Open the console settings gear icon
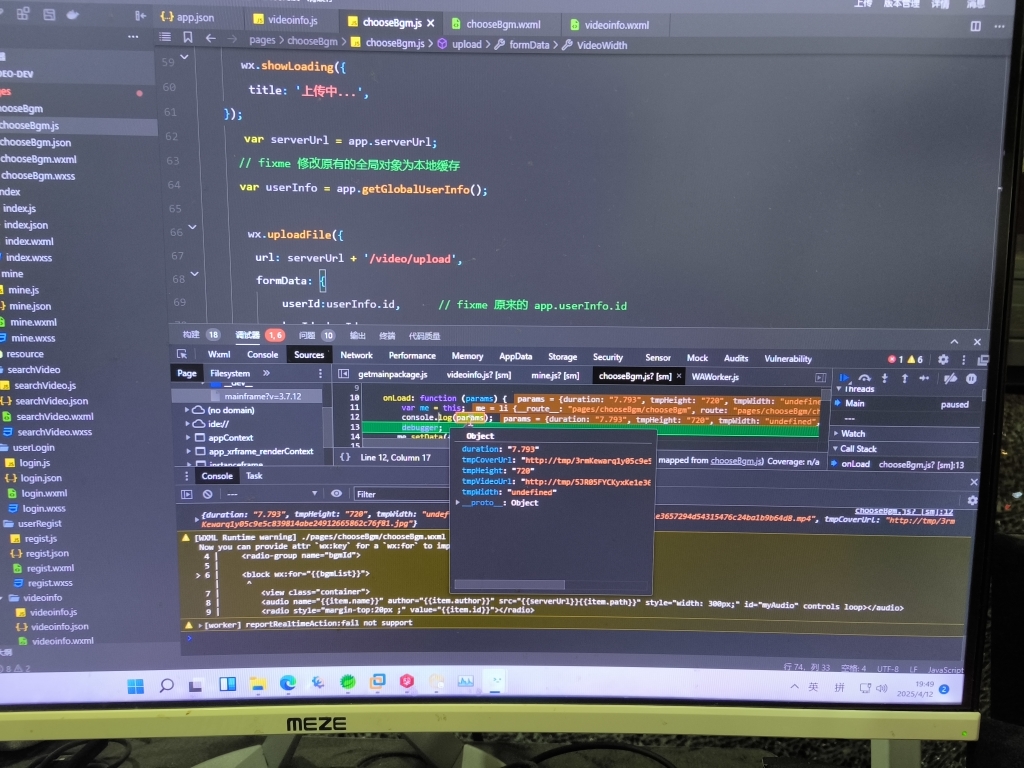 tap(972, 500)
